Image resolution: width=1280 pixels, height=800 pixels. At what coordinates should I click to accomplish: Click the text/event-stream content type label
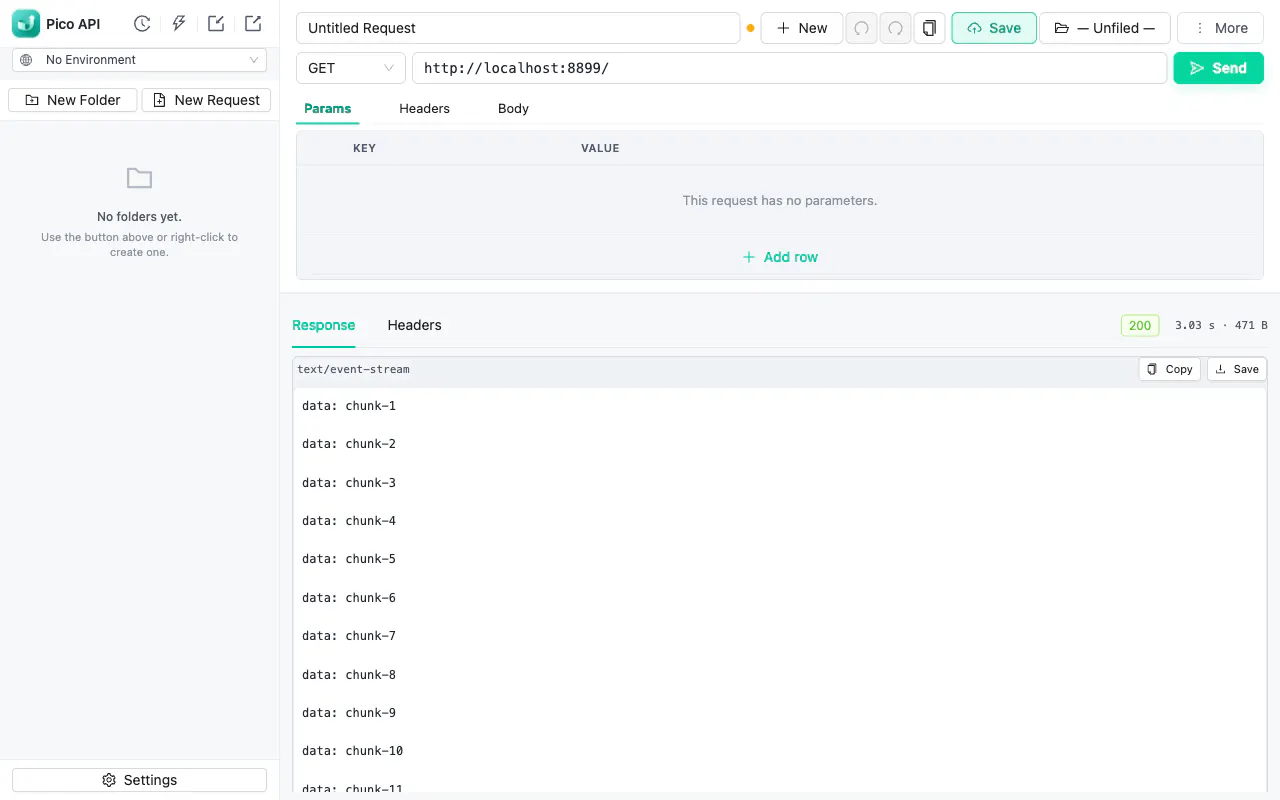tap(353, 369)
